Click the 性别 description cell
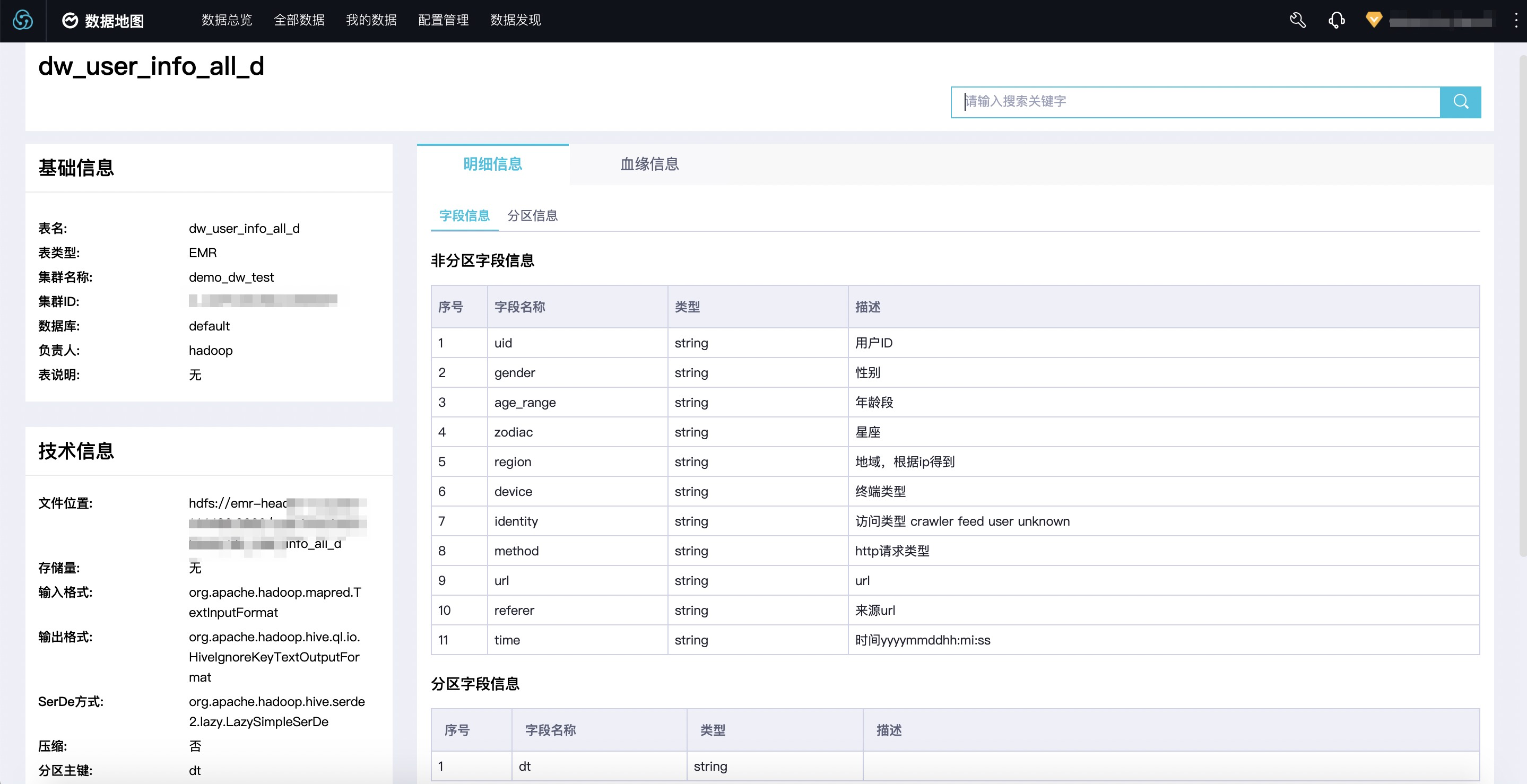Screen dimensions: 1527x784 tap(1164, 373)
